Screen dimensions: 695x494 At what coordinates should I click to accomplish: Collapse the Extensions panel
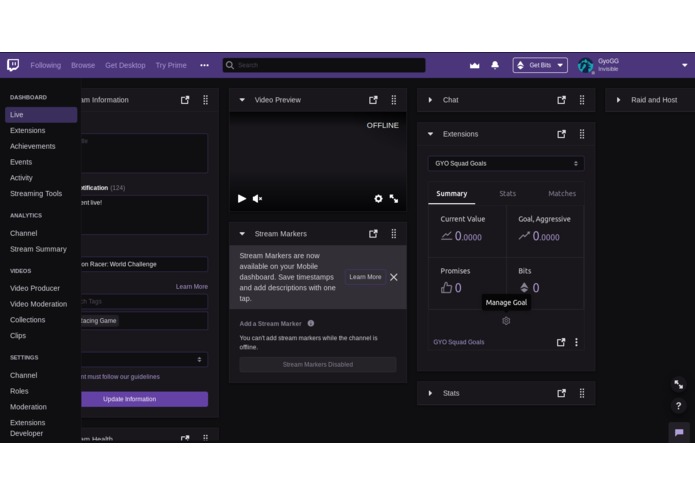point(430,134)
